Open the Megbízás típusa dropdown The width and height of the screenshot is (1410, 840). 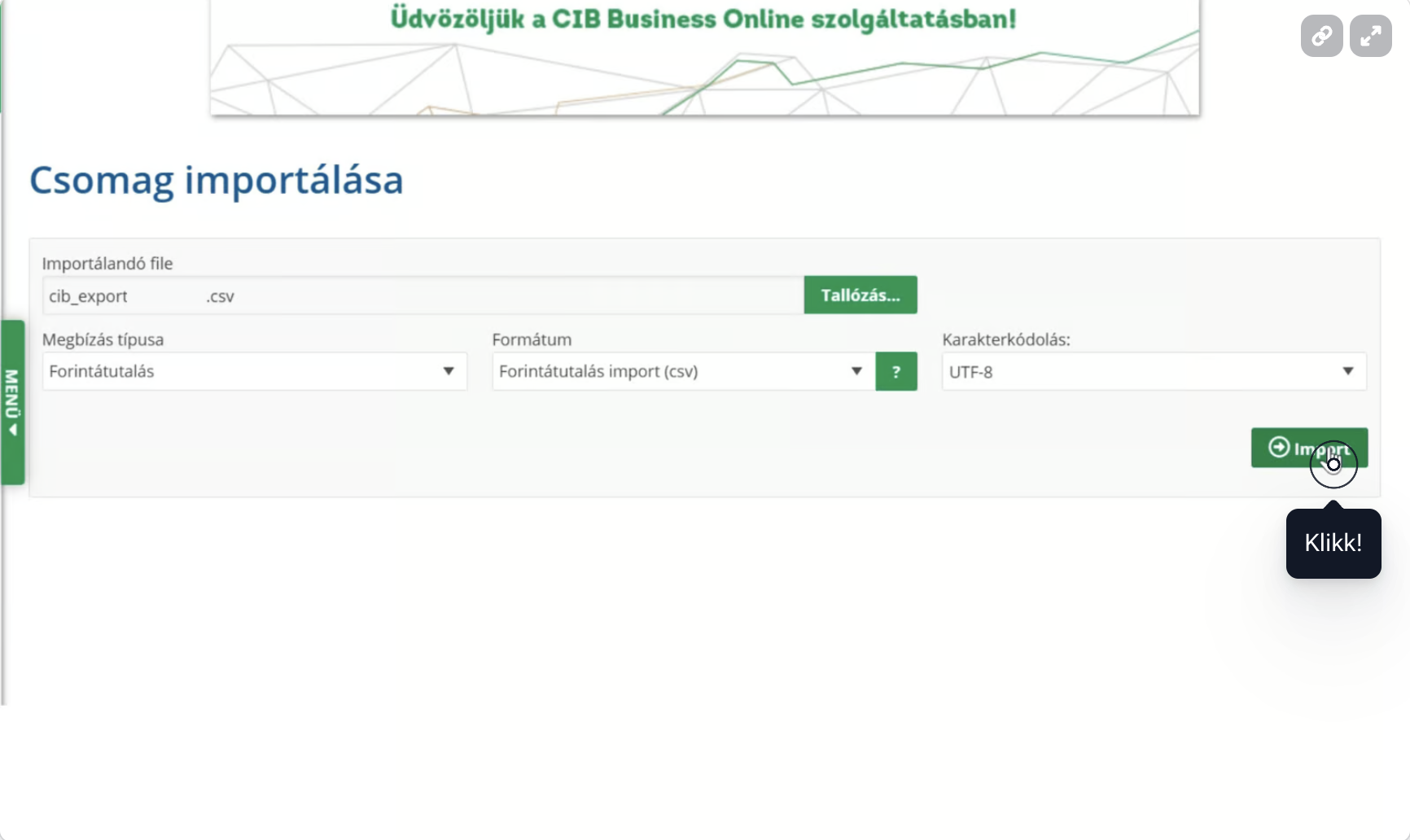[255, 371]
